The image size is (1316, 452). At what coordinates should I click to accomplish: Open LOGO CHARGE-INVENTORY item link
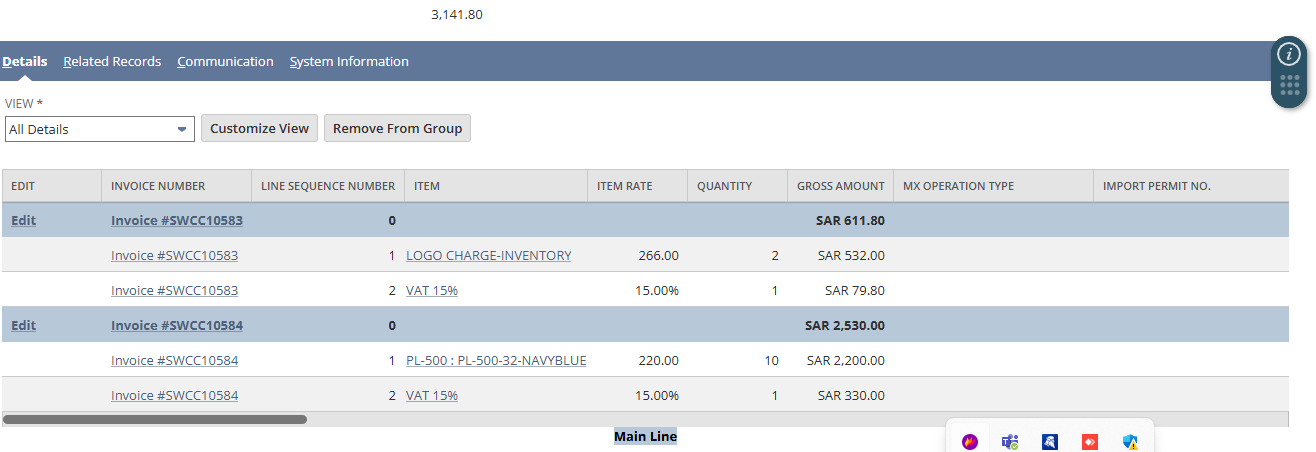[x=488, y=255]
